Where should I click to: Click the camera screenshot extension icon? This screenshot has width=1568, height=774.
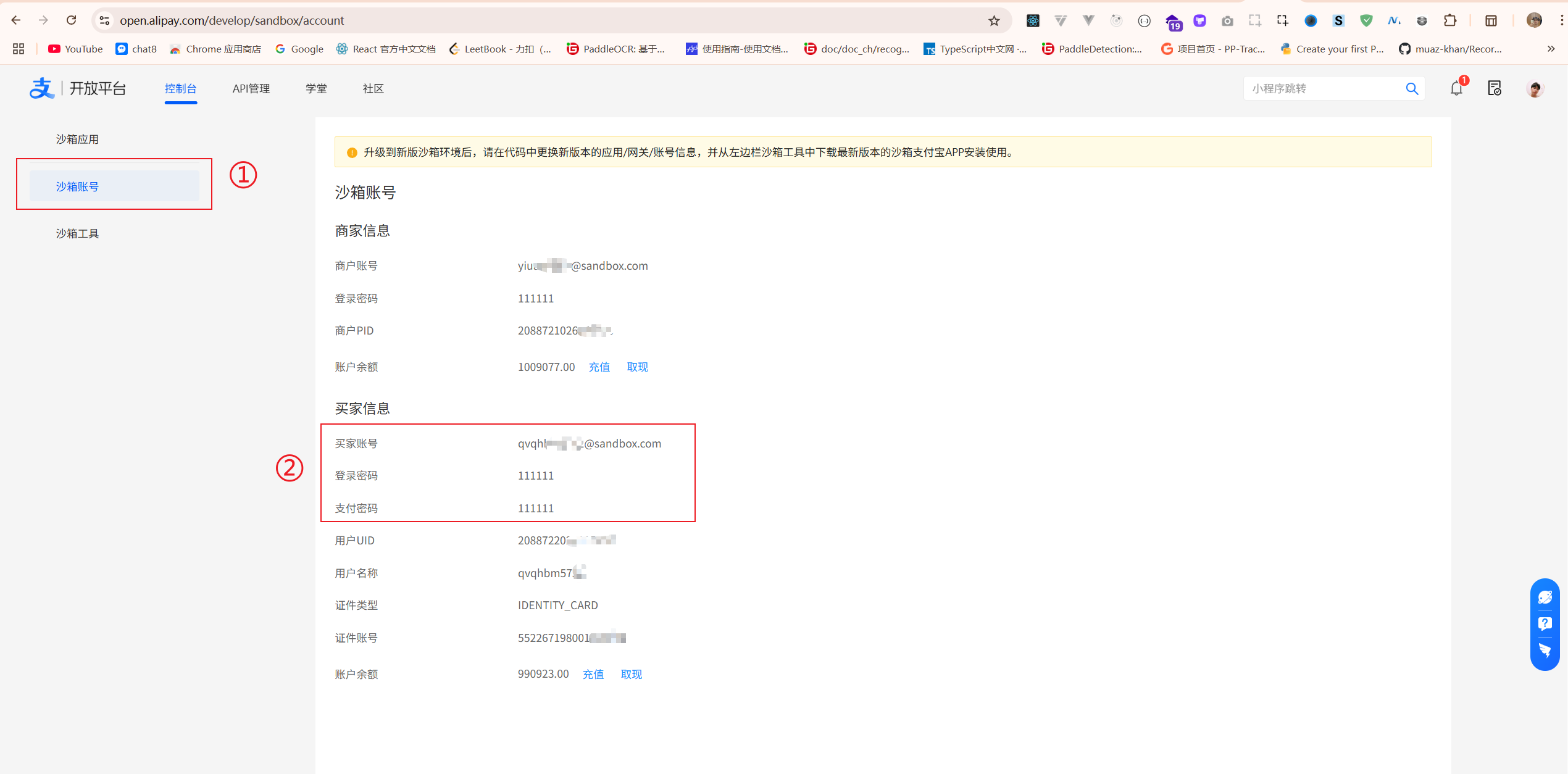point(1227,20)
